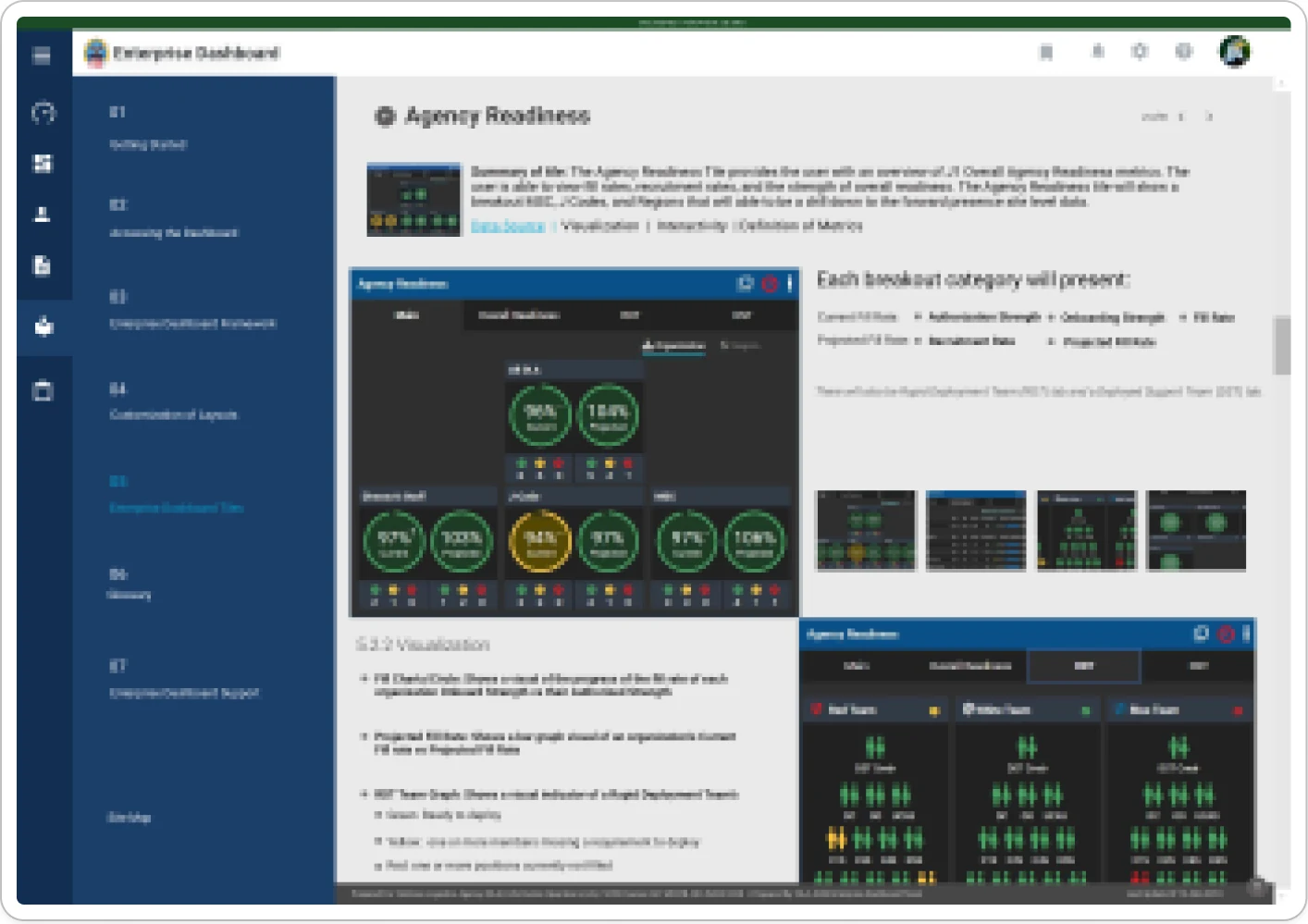
Task: Open the kebab menu on the lower Agency Readiness tile
Action: click(1246, 634)
